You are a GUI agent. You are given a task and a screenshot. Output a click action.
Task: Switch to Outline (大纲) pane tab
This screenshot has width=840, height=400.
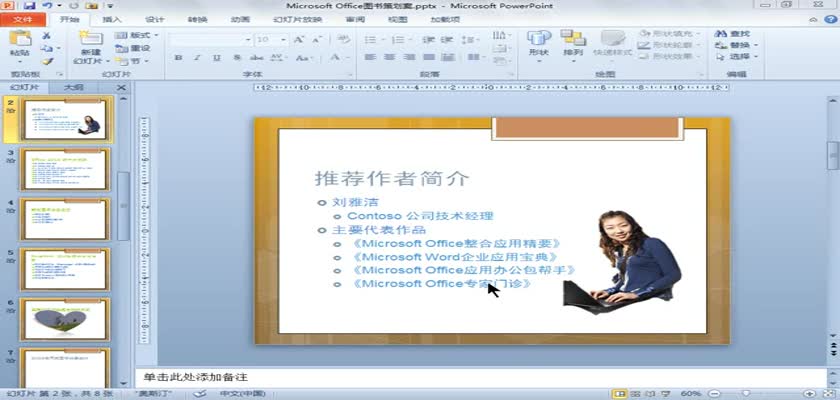[73, 88]
